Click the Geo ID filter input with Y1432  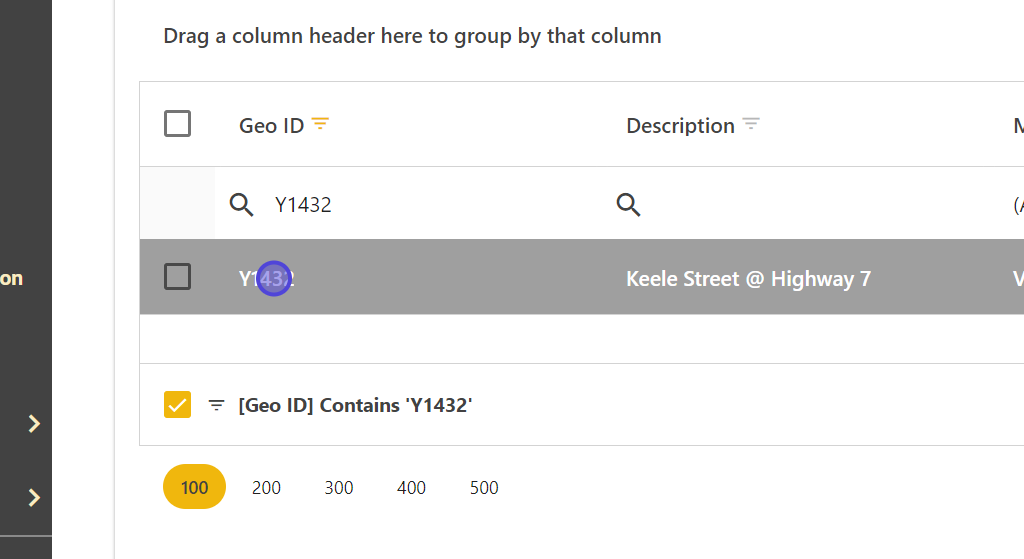coord(420,205)
